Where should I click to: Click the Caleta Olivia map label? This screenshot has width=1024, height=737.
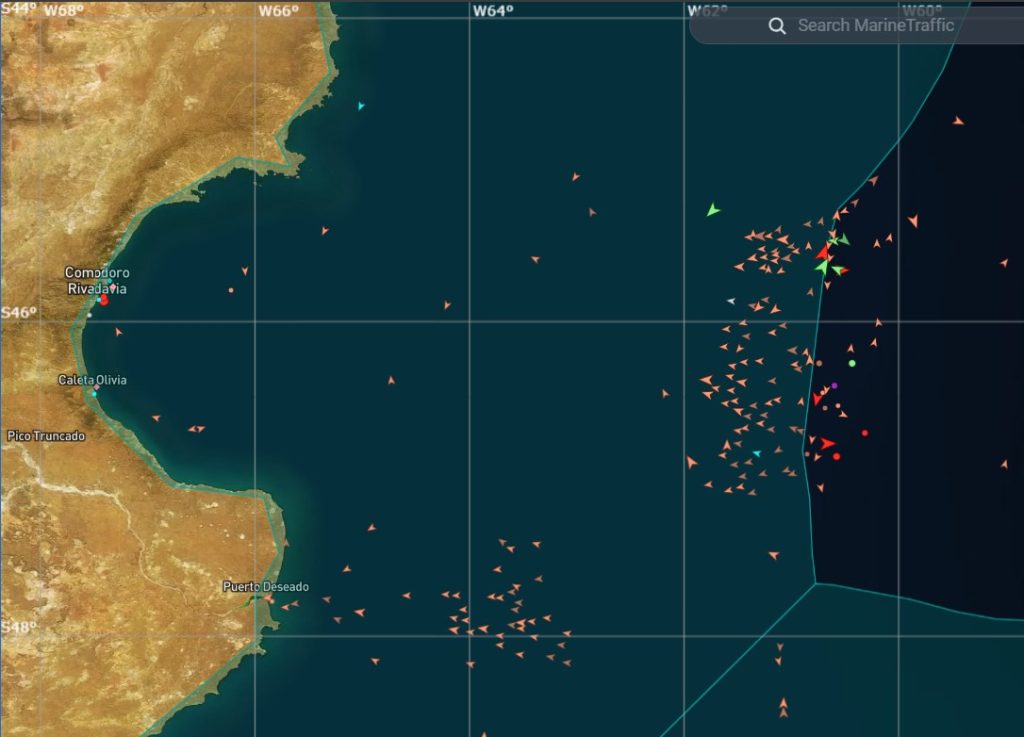click(92, 380)
